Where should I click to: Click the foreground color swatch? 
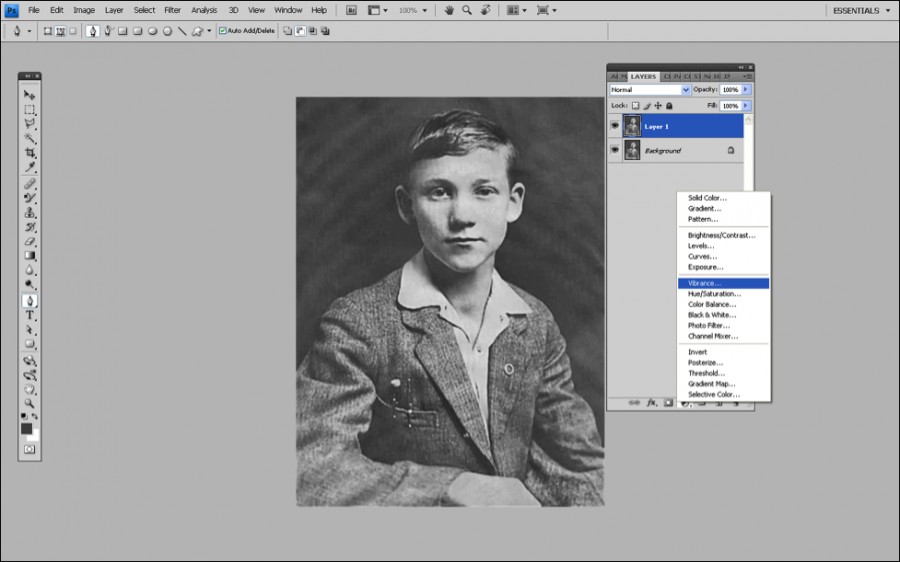point(27,428)
